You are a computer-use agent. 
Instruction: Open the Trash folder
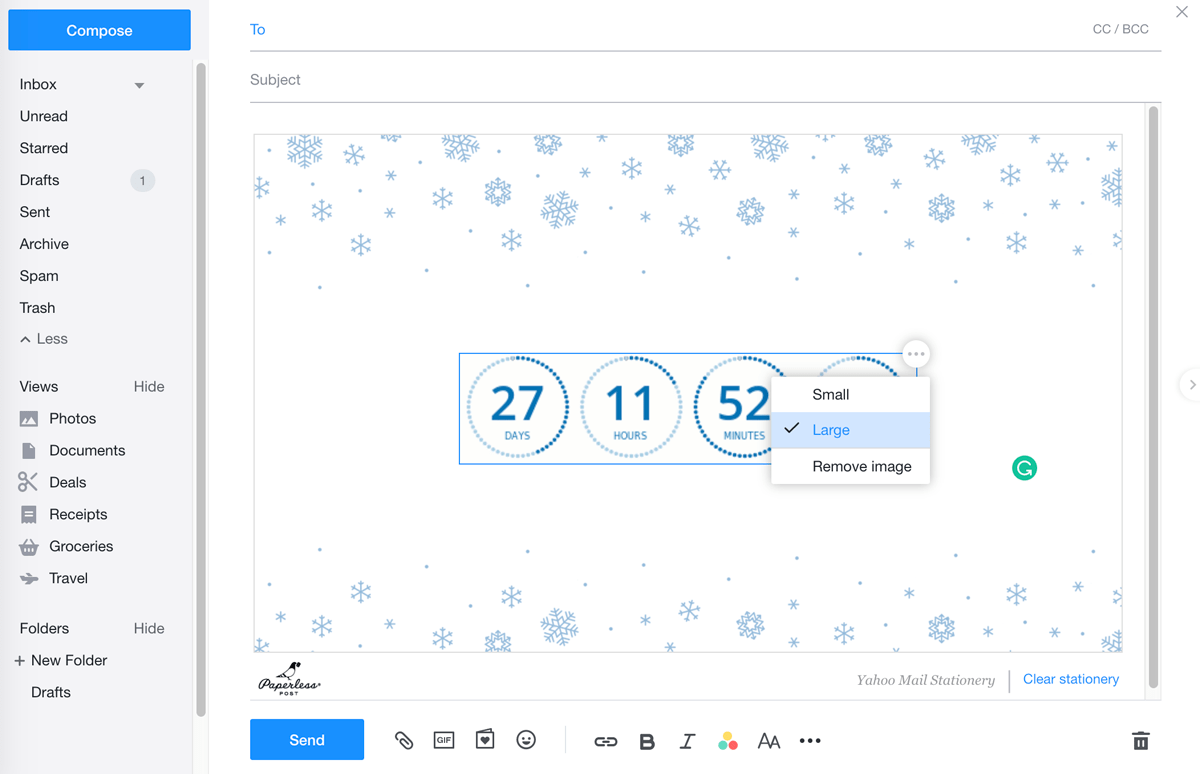click(x=37, y=308)
